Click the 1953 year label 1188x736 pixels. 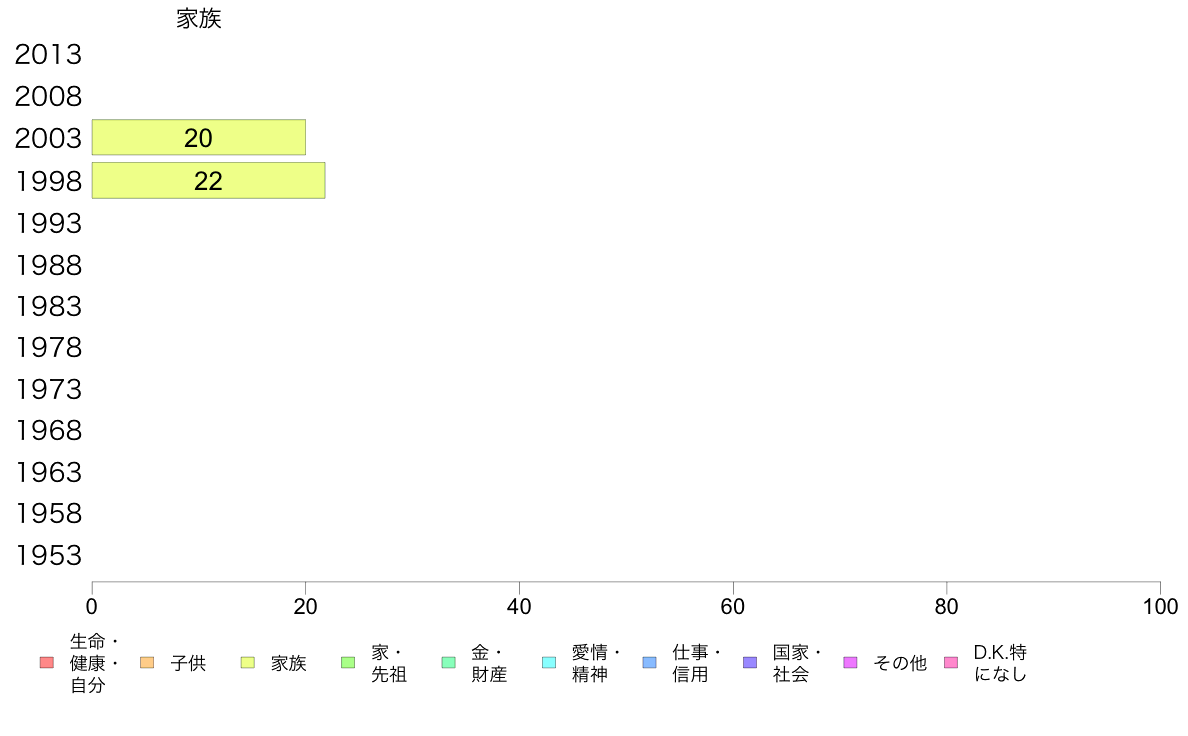pos(48,556)
